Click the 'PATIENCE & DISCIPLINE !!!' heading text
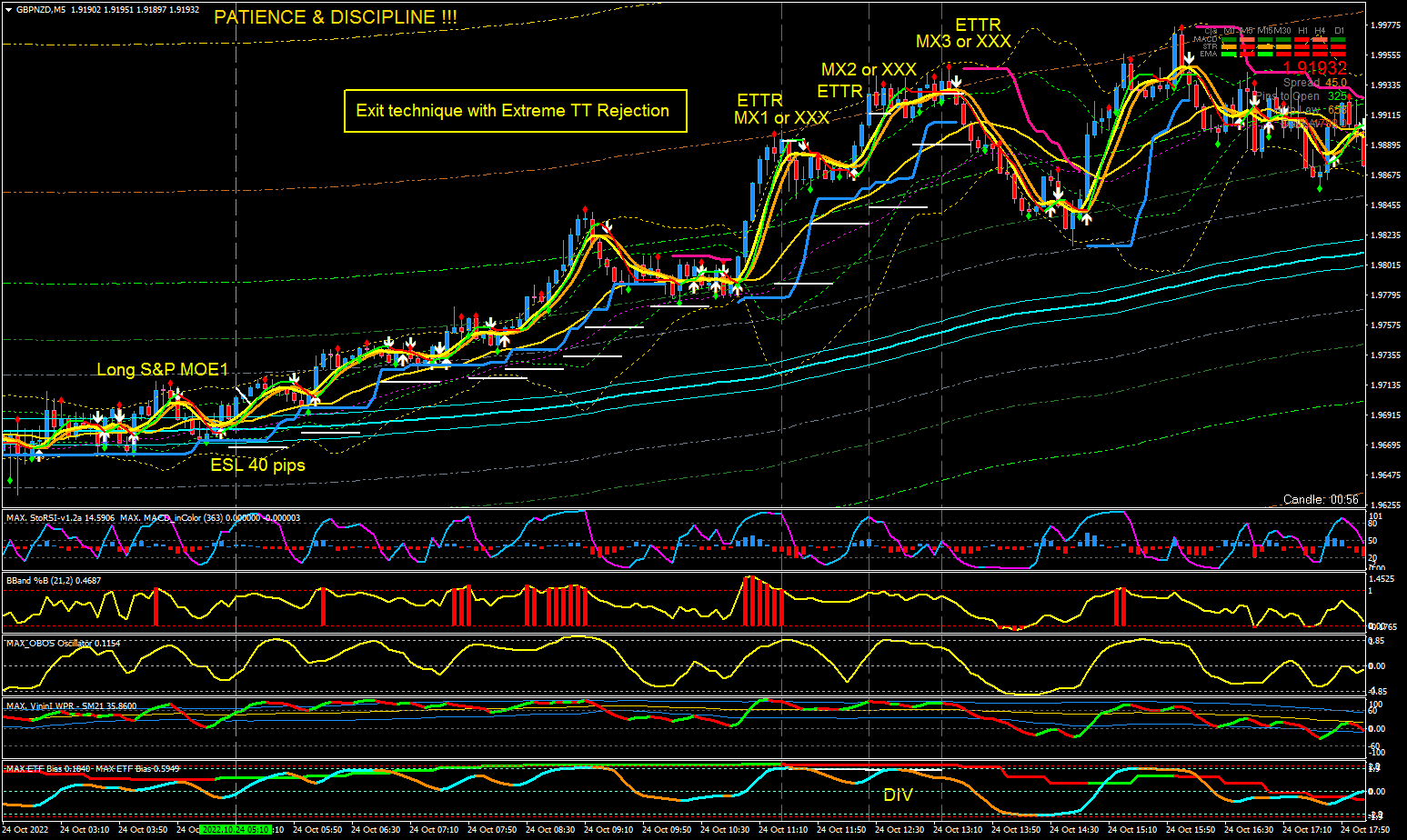The width and height of the screenshot is (1407, 840). (x=336, y=17)
